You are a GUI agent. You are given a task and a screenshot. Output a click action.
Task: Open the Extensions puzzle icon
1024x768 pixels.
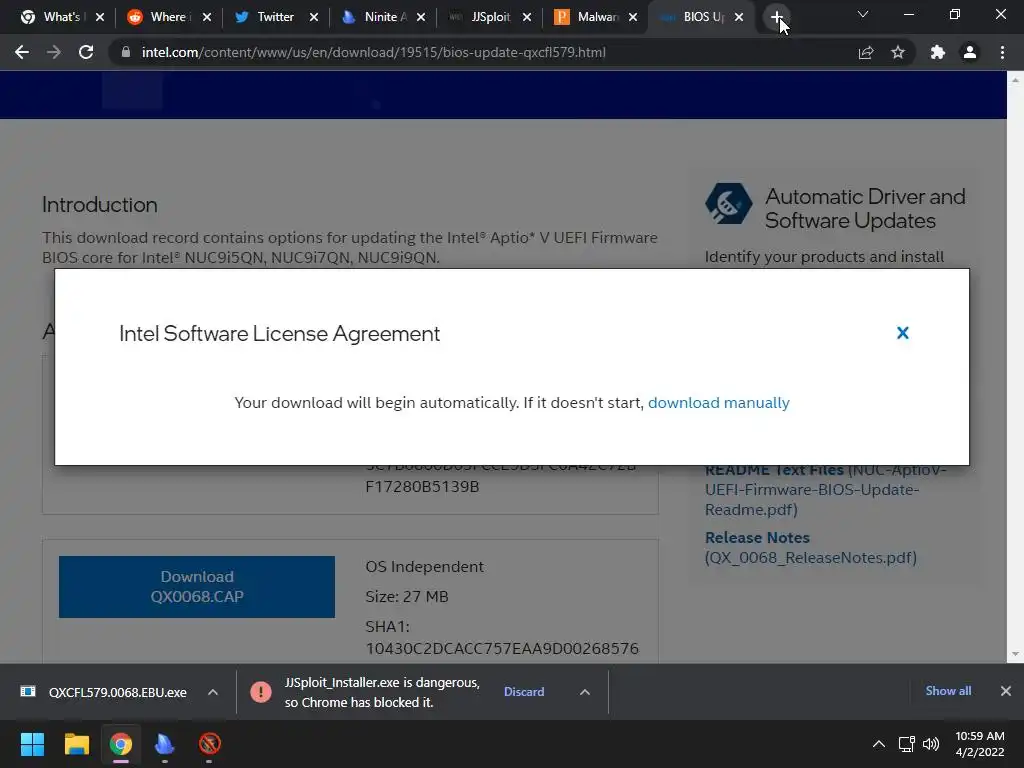coord(938,52)
